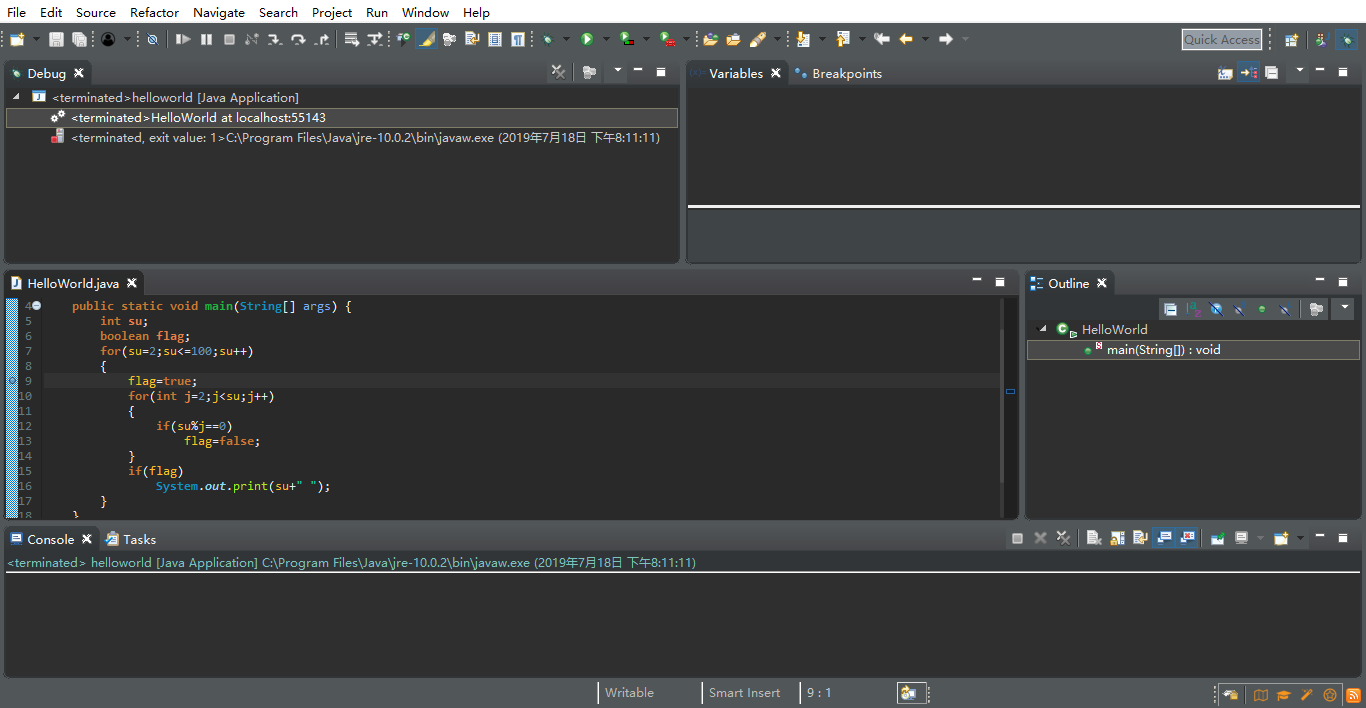
Task: Click the Coverage run icon
Action: [627, 39]
